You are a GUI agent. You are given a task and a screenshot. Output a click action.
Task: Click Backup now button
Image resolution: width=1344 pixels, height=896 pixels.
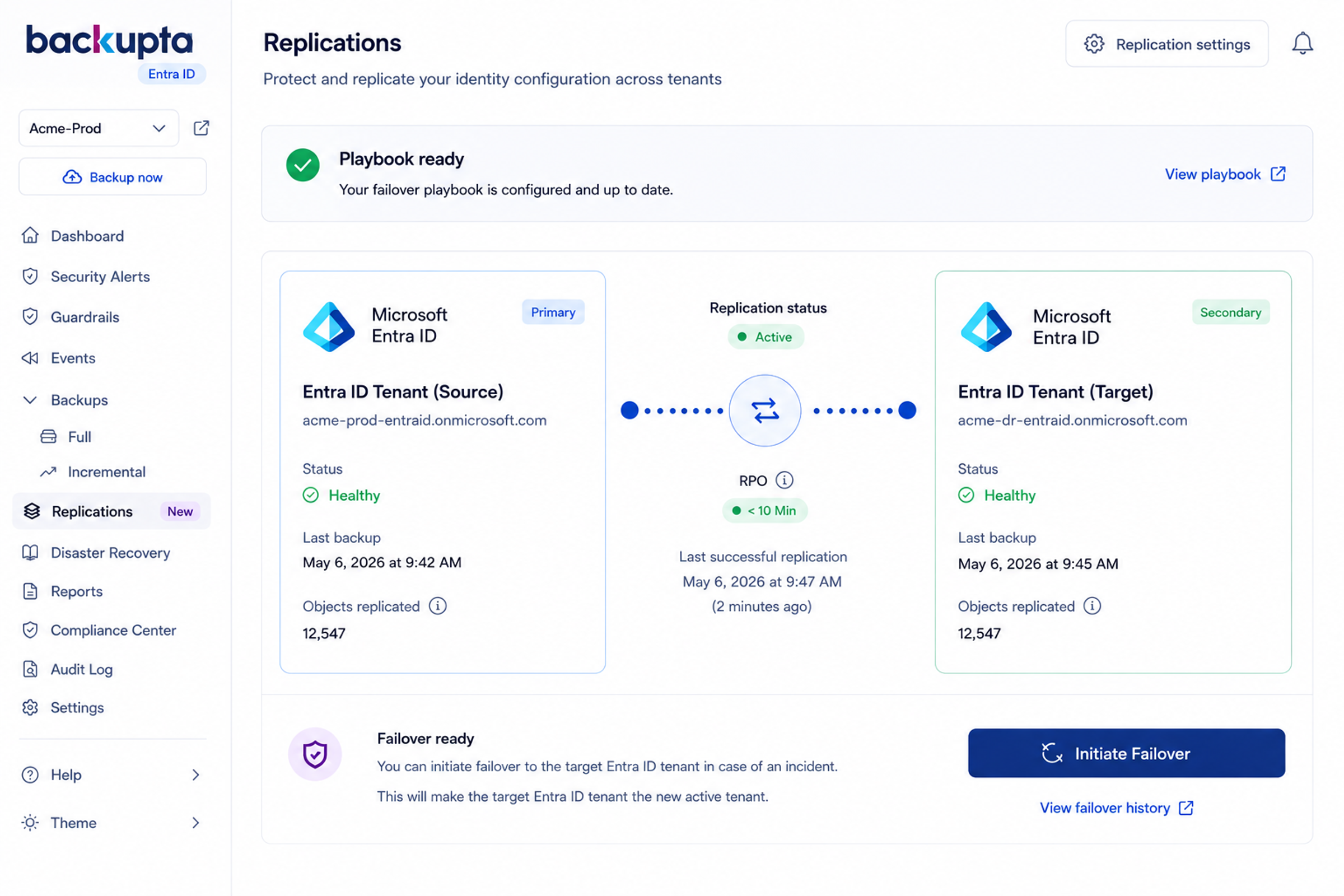pos(113,176)
